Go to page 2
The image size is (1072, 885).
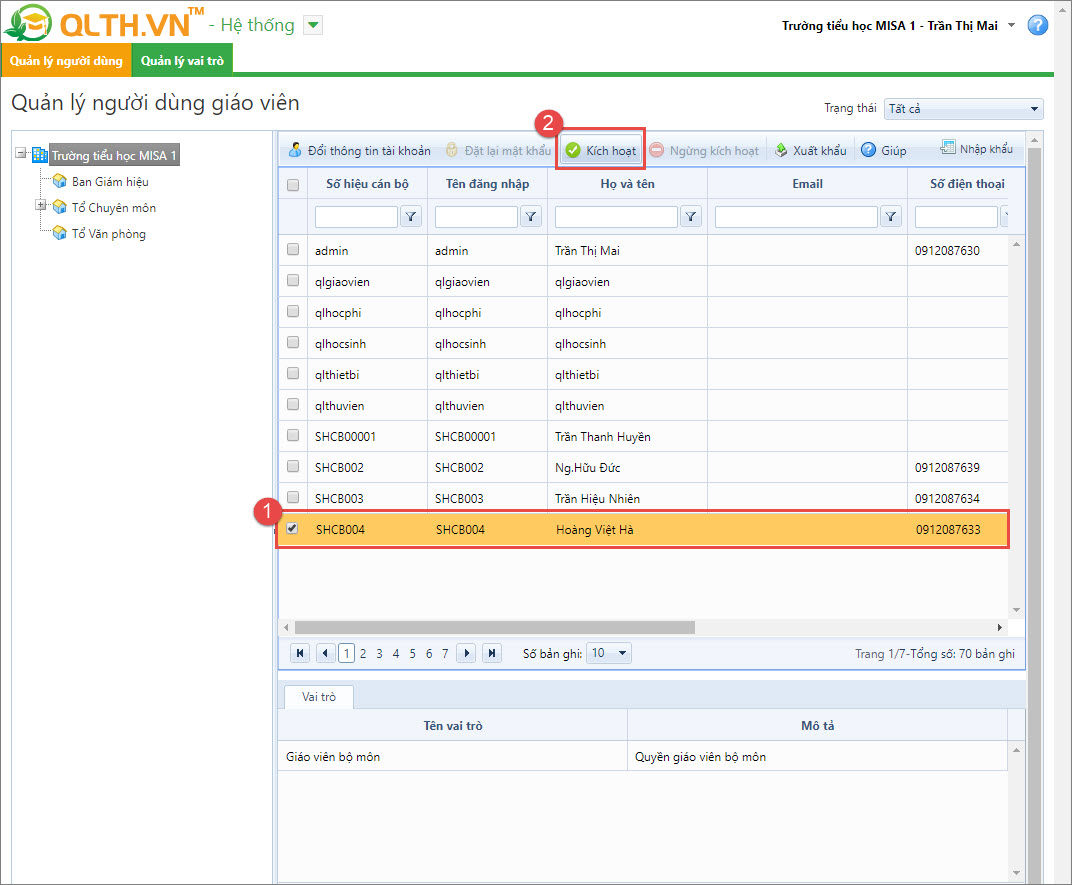click(x=363, y=654)
